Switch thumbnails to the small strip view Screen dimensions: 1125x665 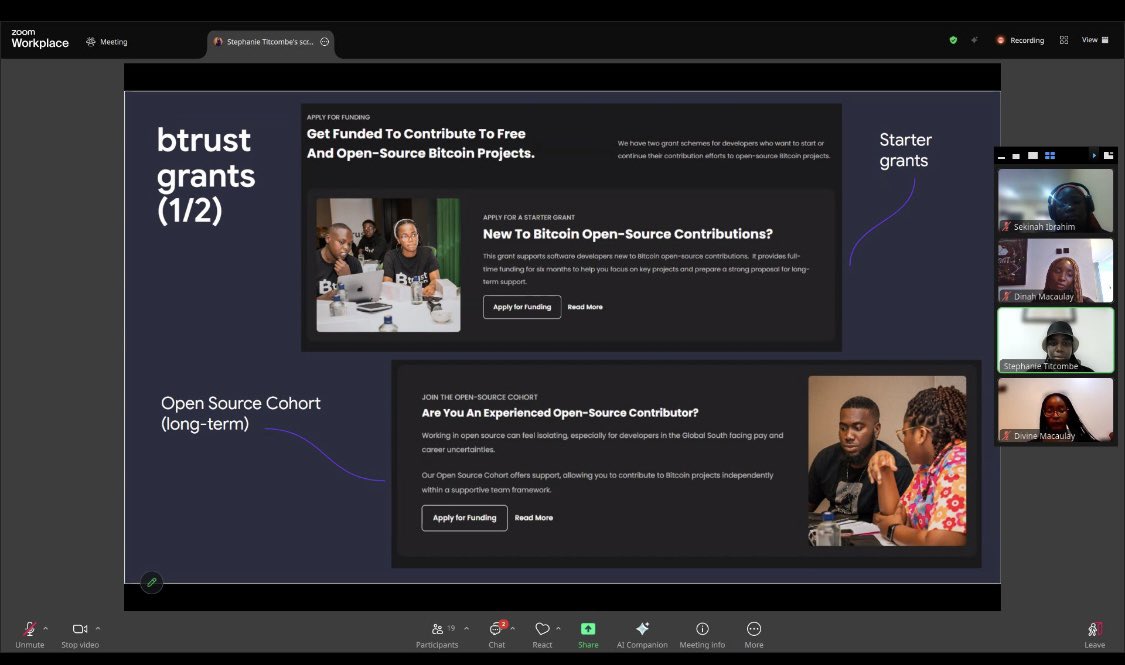[x=1016, y=156]
